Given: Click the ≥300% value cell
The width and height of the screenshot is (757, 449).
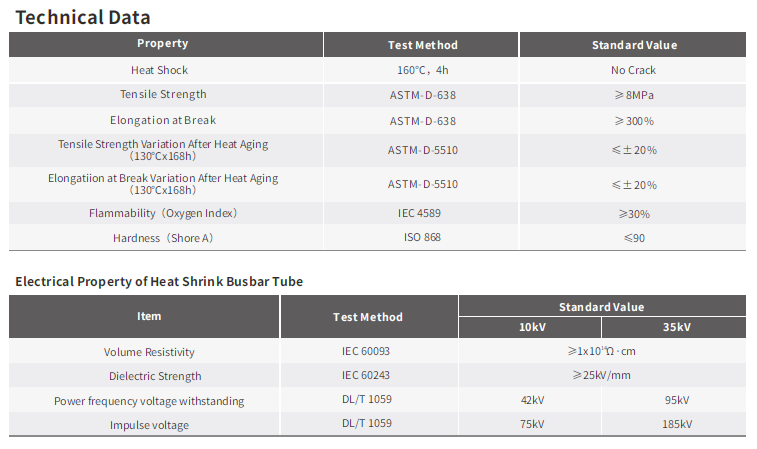Looking at the screenshot, I should point(633,121).
